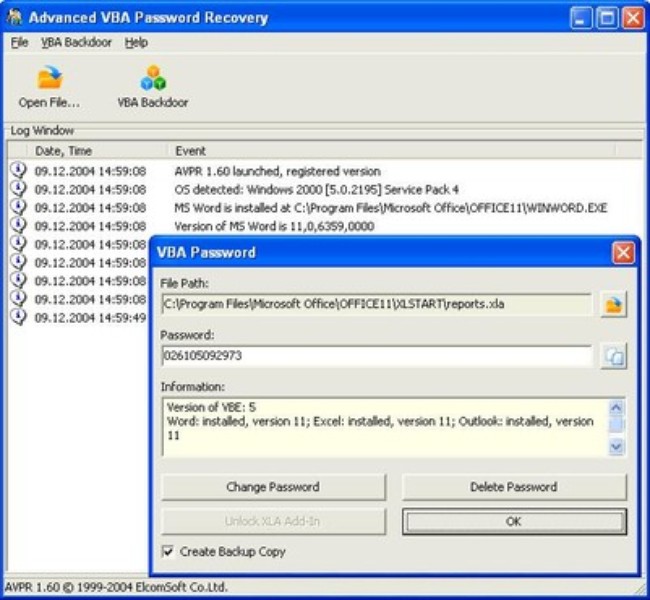Click clock icon of OS detected log entry
650x600 pixels.
18,189
